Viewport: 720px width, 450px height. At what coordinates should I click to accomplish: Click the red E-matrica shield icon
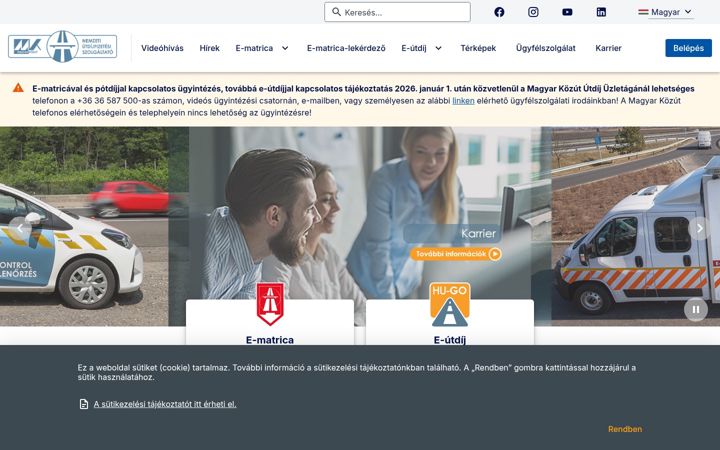pyautogui.click(x=270, y=304)
